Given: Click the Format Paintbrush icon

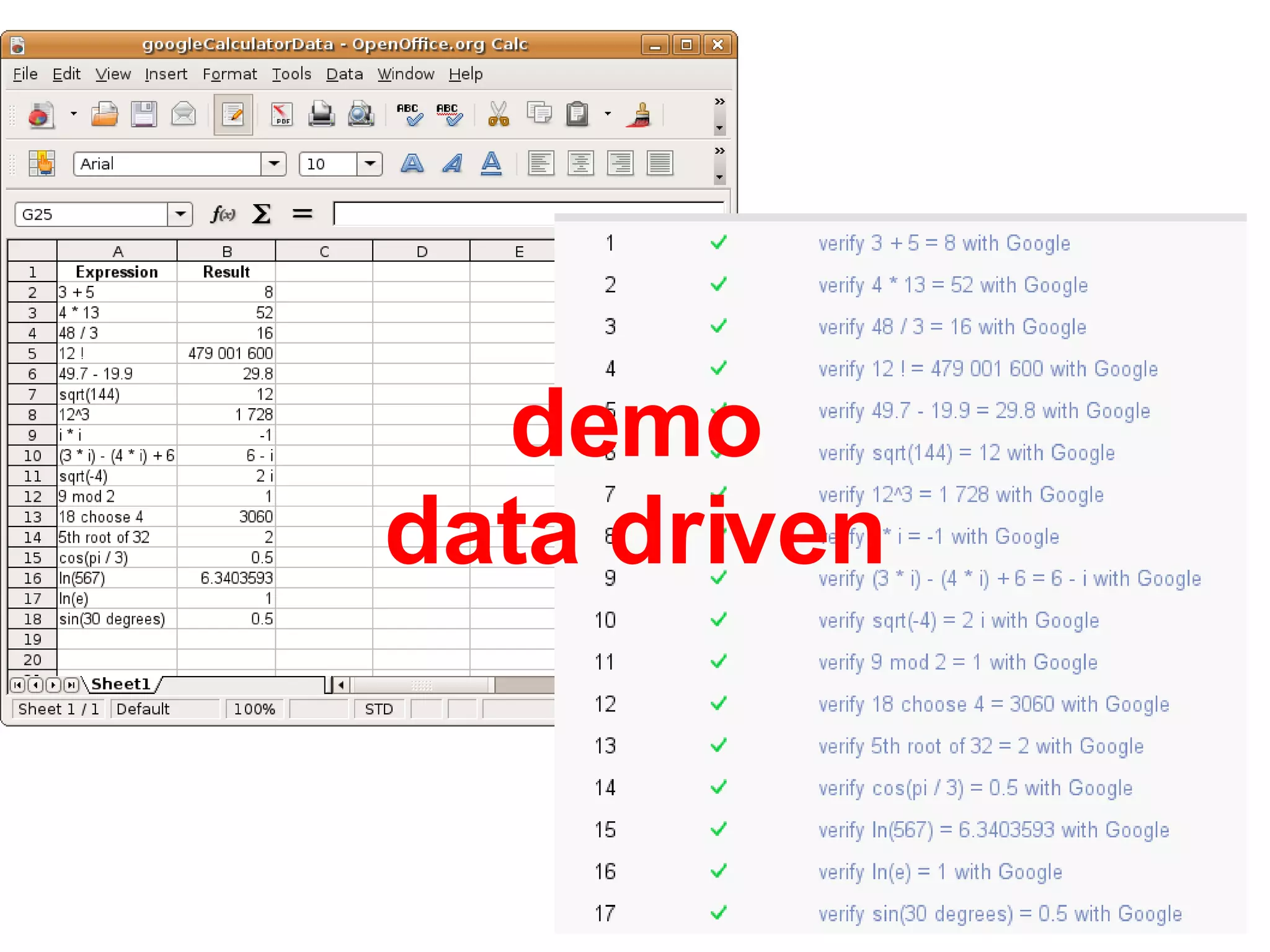Looking at the screenshot, I should coord(640,115).
